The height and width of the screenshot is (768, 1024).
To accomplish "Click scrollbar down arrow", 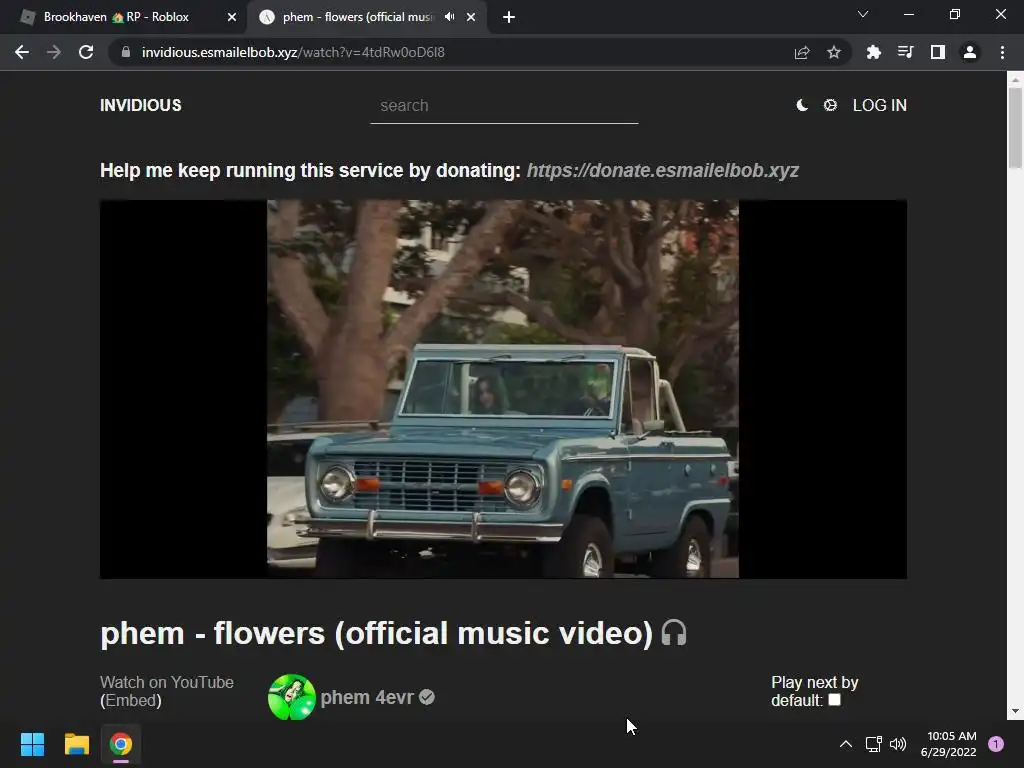I will pos(1015,712).
